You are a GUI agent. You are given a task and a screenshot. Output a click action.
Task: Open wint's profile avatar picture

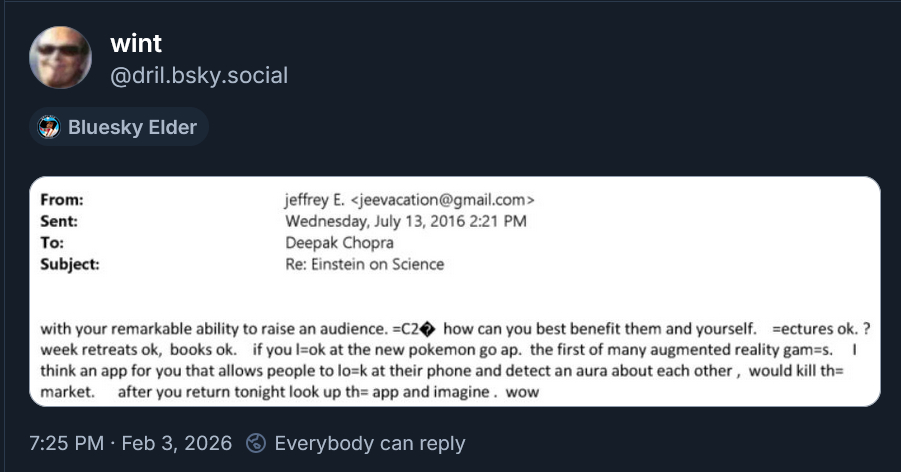(x=62, y=57)
